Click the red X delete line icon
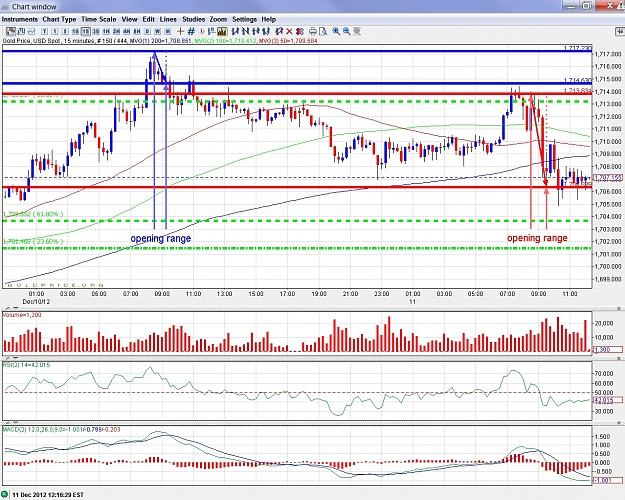 289,31
